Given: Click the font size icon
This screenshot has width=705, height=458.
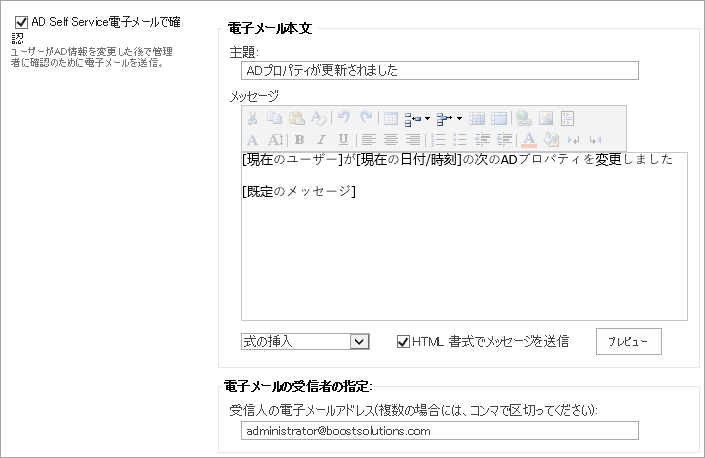Looking at the screenshot, I should tap(275, 140).
